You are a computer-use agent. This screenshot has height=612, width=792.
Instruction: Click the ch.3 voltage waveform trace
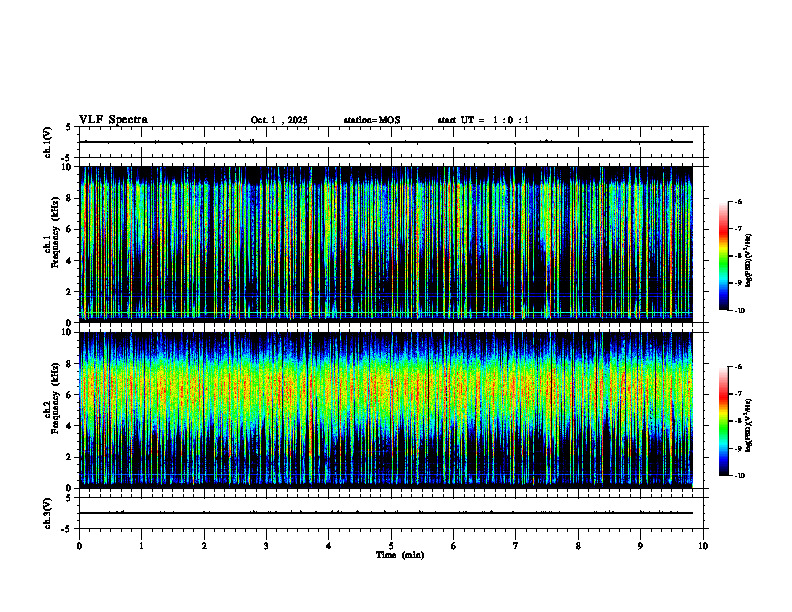tap(386, 513)
